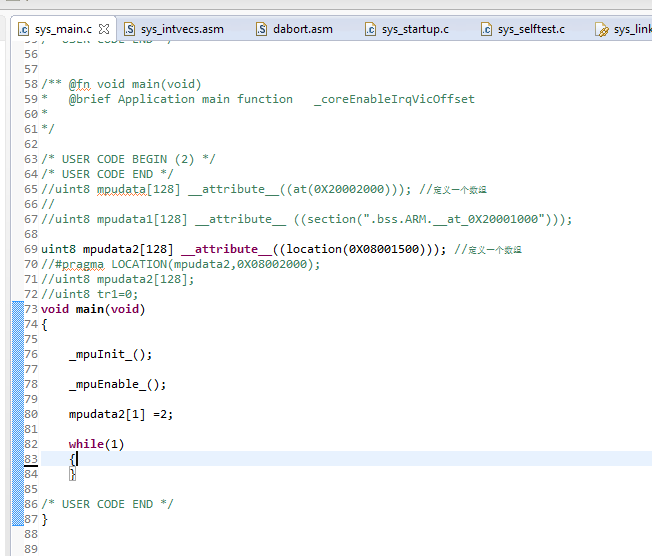Image resolution: width=652 pixels, height=556 pixels.
Task: Click the 'mpudata2[1] =2;' statement
Action: pos(121,414)
